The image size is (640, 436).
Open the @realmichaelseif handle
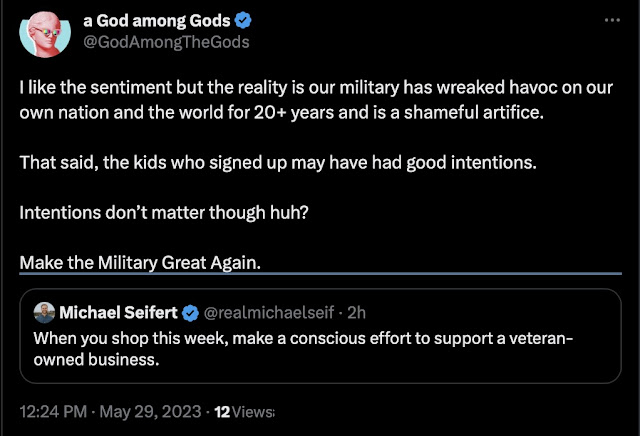[265, 313]
